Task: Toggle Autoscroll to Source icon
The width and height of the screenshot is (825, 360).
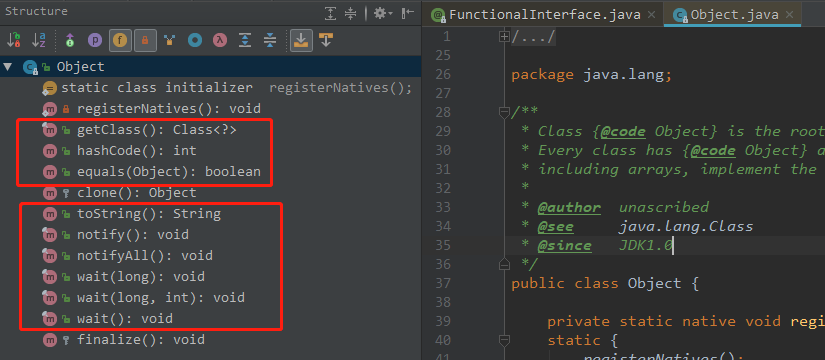Action: 301,40
